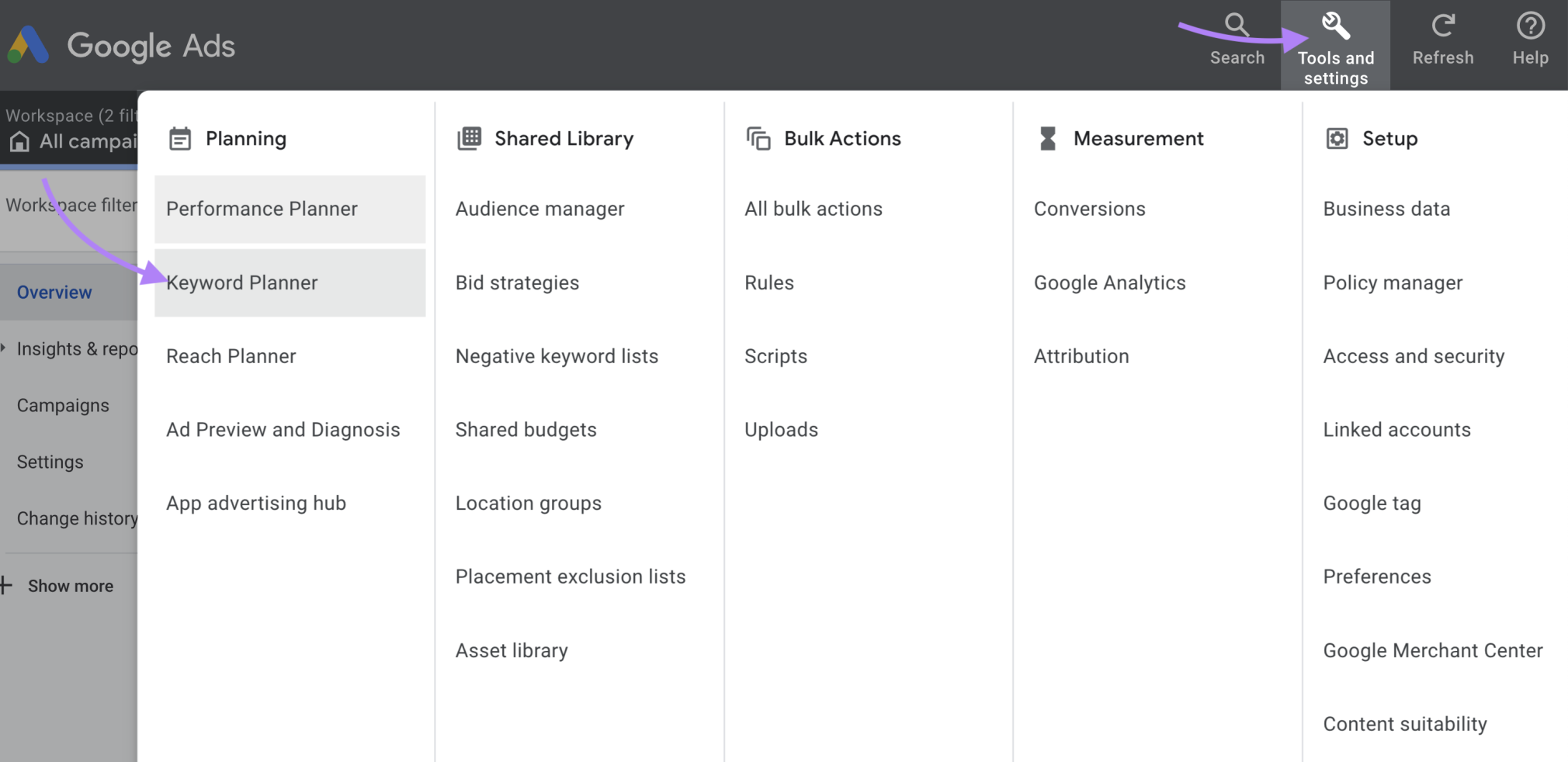Open Linked accounts
The width and height of the screenshot is (1568, 762).
point(1396,430)
